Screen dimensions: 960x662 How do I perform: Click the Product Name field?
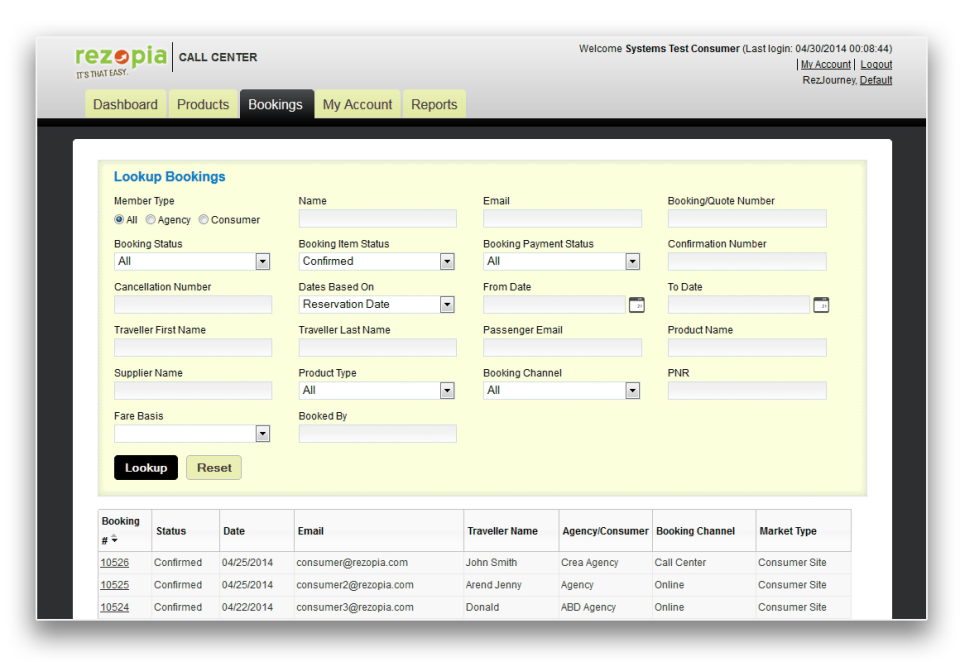(x=747, y=348)
